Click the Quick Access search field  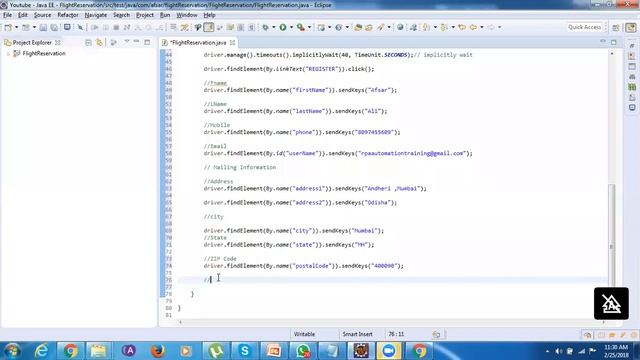click(x=584, y=27)
